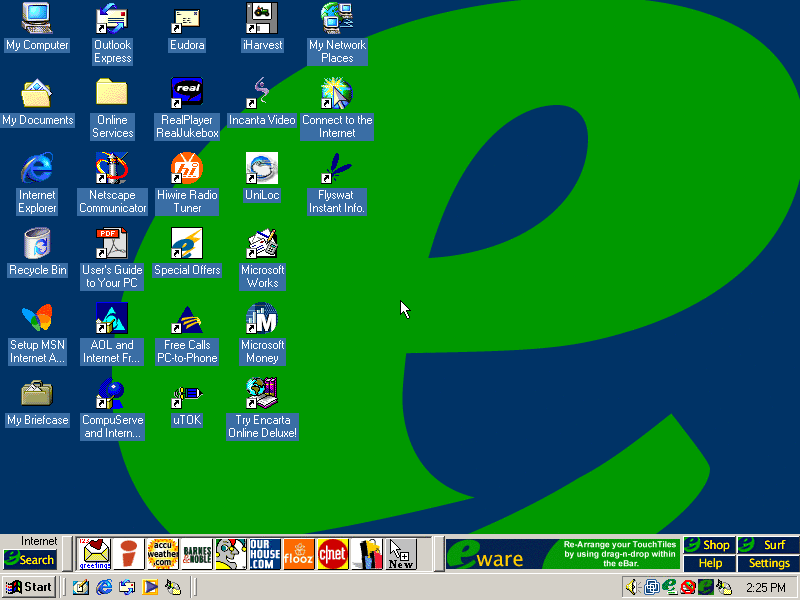Open the Hiwire Radio Tuner shortcut
The height and width of the screenshot is (600, 800).
click(187, 169)
